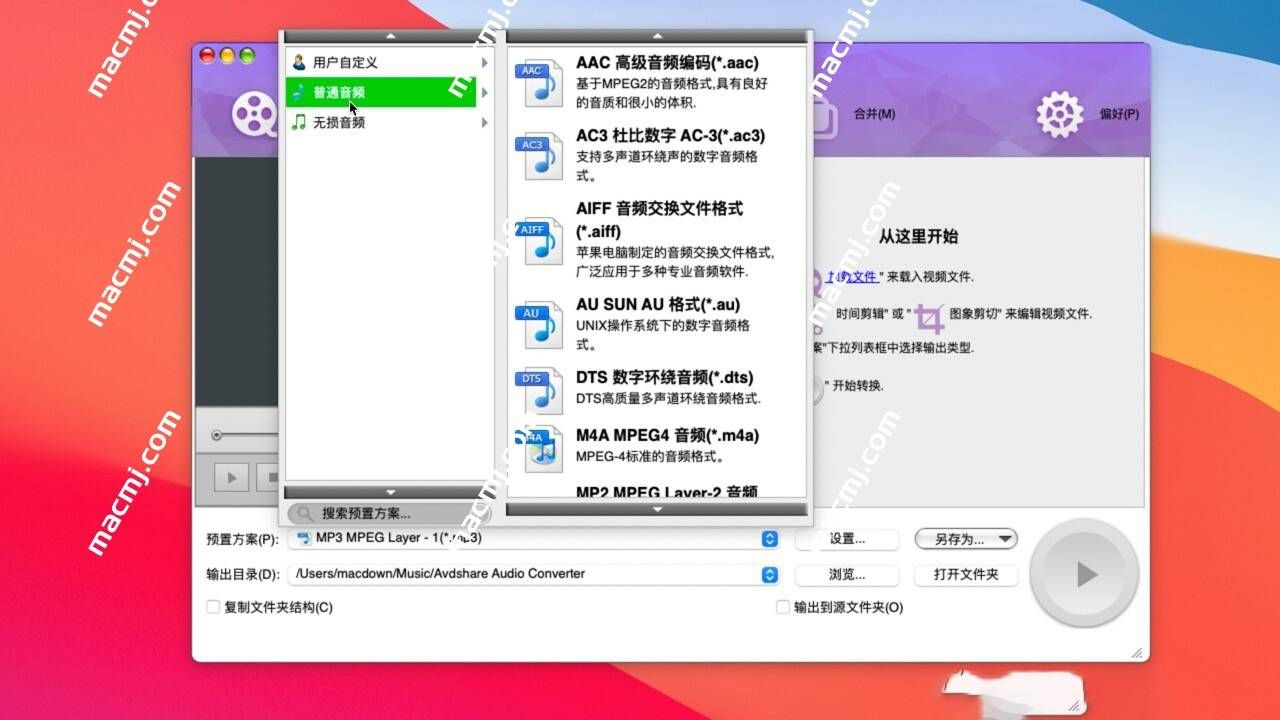Open the 另存为... dropdown button
Viewport: 1280px width, 720px height.
click(966, 539)
